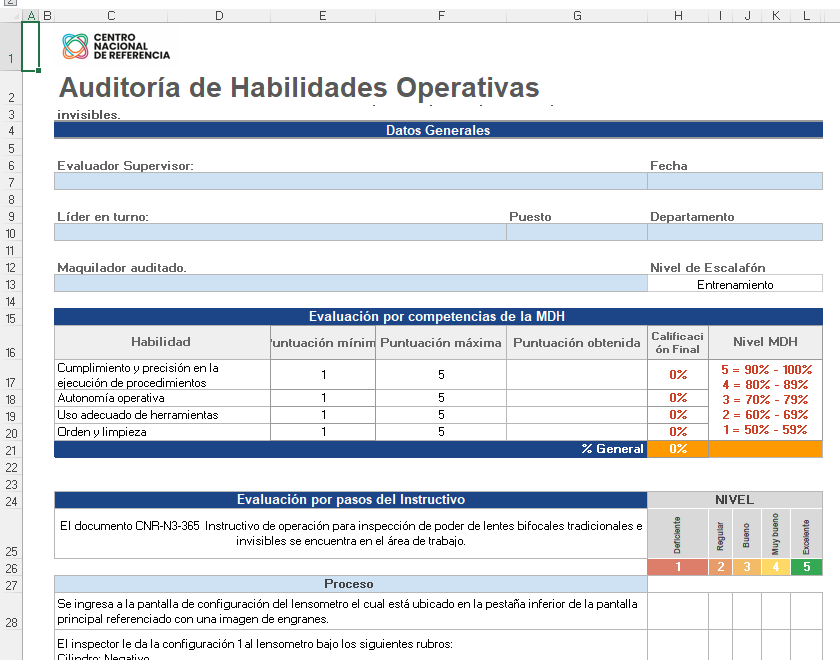Image resolution: width=840 pixels, height=660 pixels.
Task: Click the Evaluación por competencias title bar
Action: [437, 316]
